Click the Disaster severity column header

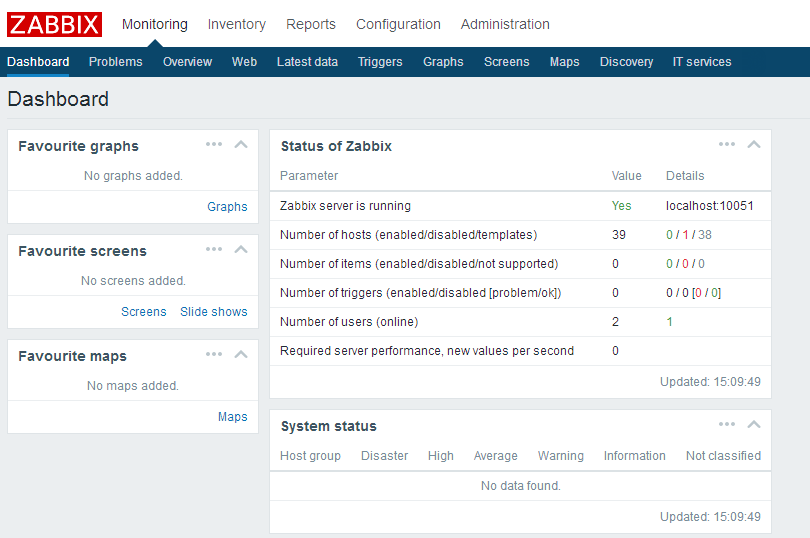[384, 456]
